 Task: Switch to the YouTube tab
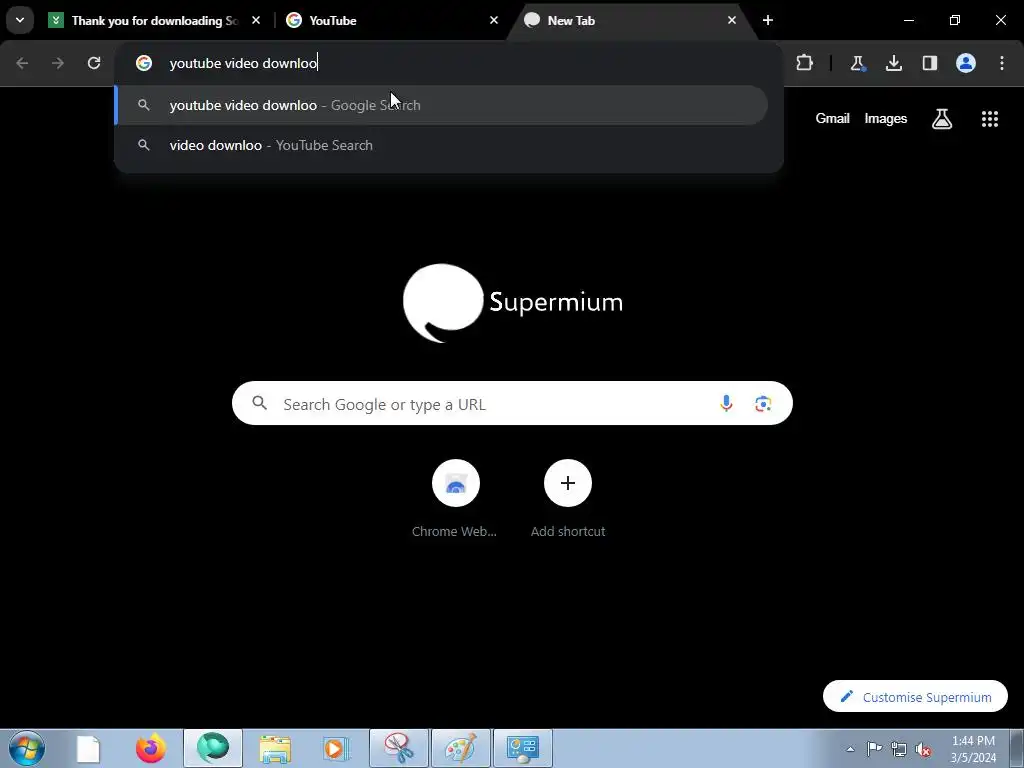(392, 21)
